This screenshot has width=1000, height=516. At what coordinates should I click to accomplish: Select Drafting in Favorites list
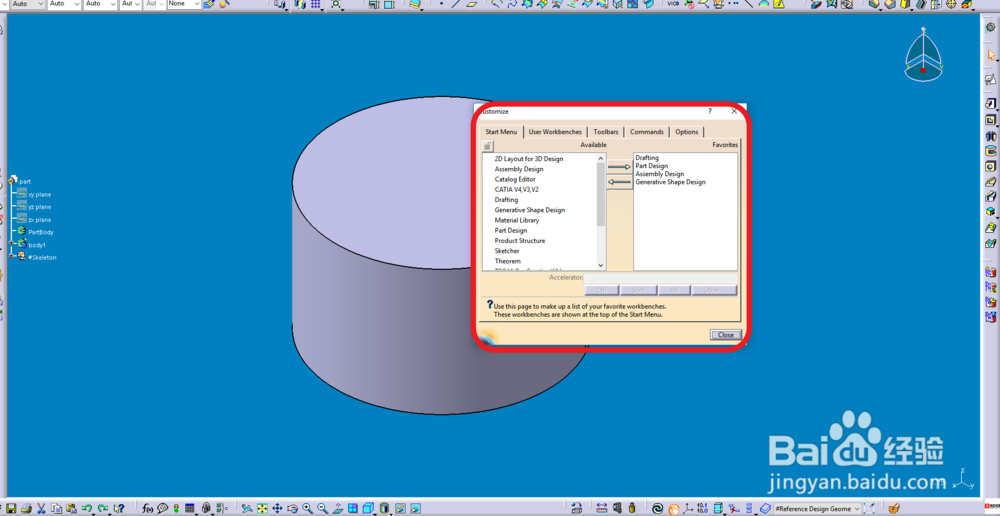[647, 158]
